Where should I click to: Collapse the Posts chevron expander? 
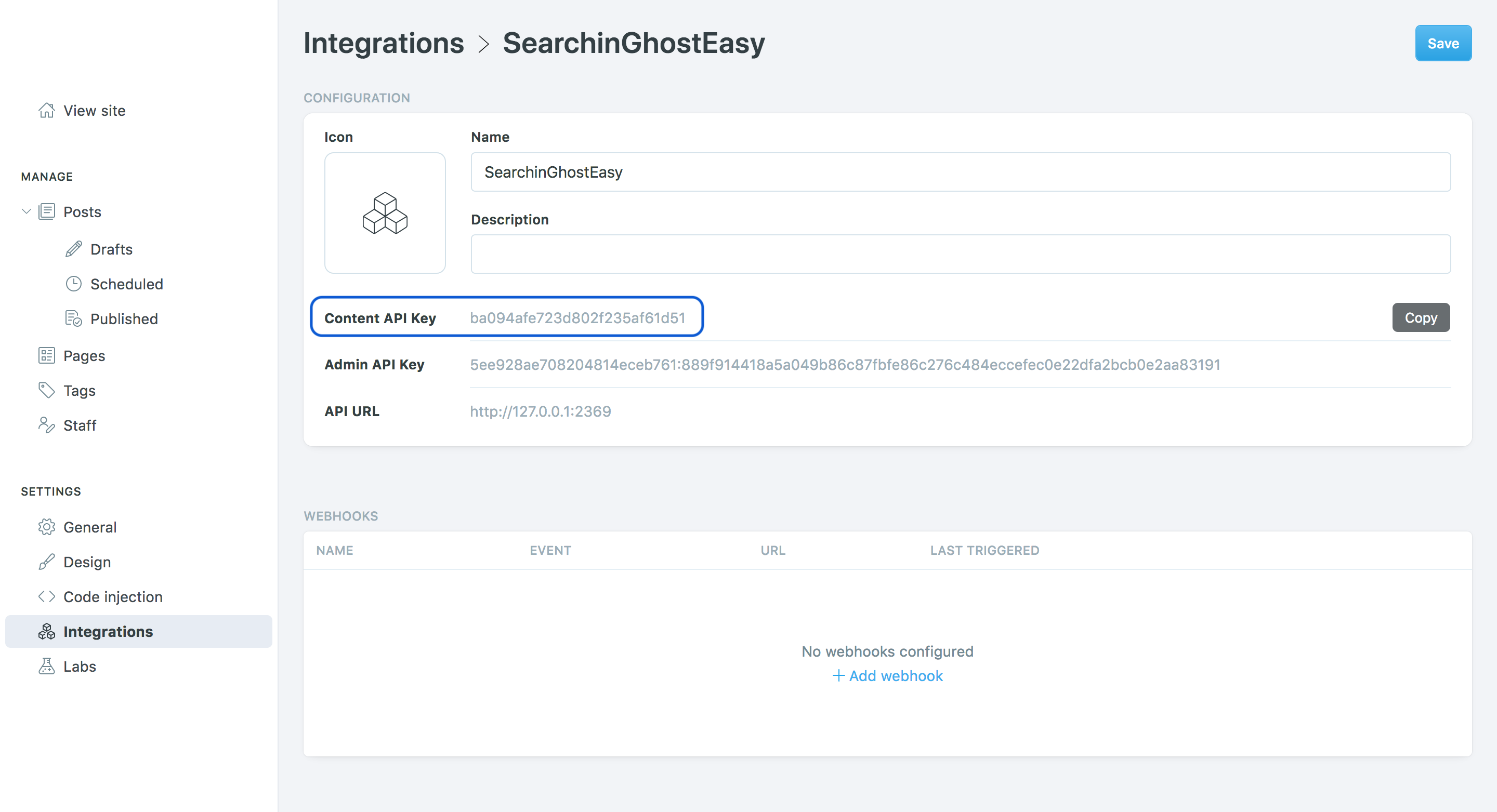[x=26, y=211]
